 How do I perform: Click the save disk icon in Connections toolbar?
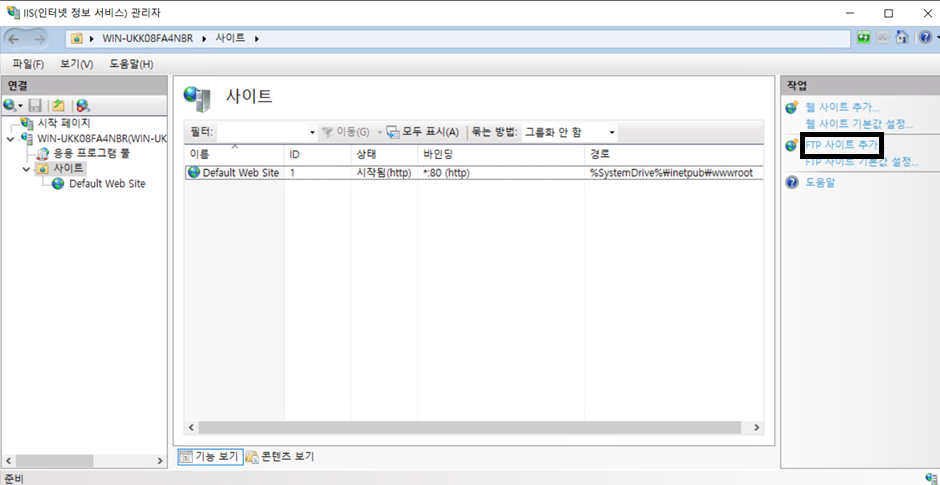tap(35, 105)
